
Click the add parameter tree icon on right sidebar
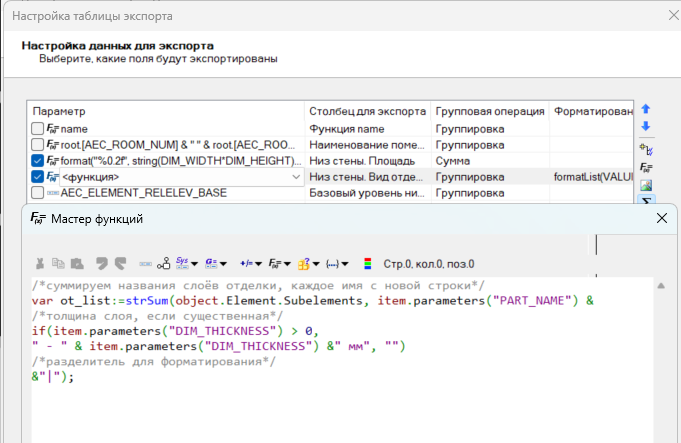(645, 148)
